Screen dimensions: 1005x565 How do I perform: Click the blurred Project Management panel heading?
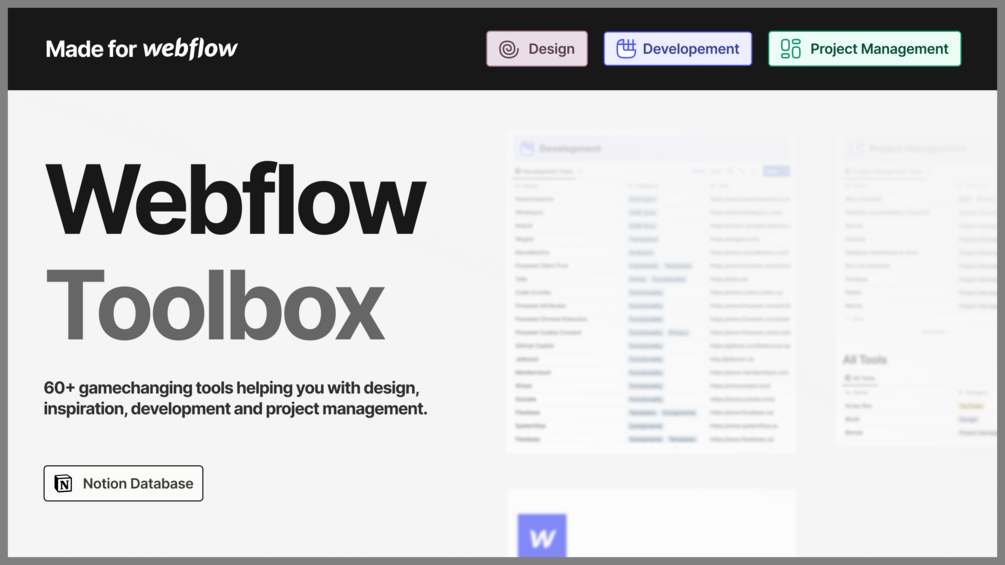(917, 149)
